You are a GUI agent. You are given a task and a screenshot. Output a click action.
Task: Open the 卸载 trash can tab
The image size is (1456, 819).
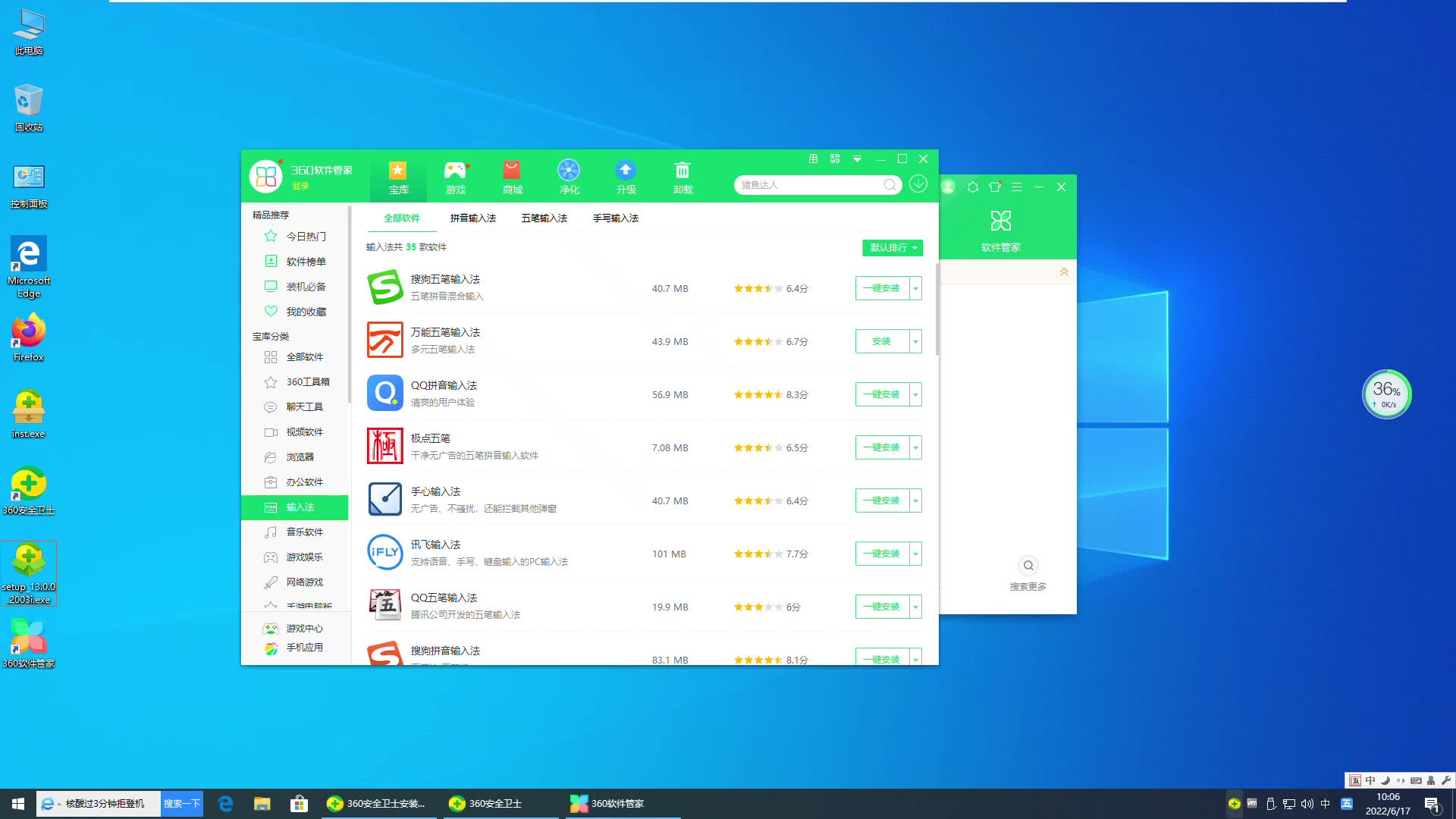[x=682, y=177]
